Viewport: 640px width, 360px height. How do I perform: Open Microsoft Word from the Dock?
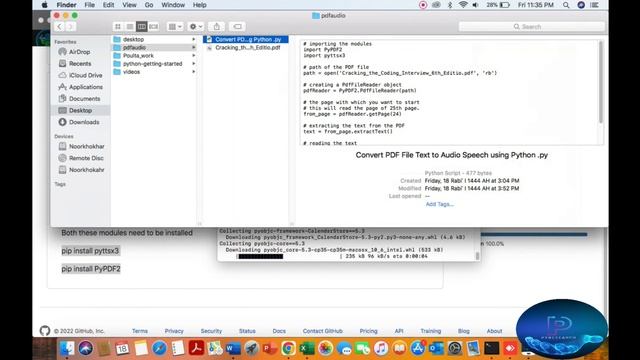(233, 348)
